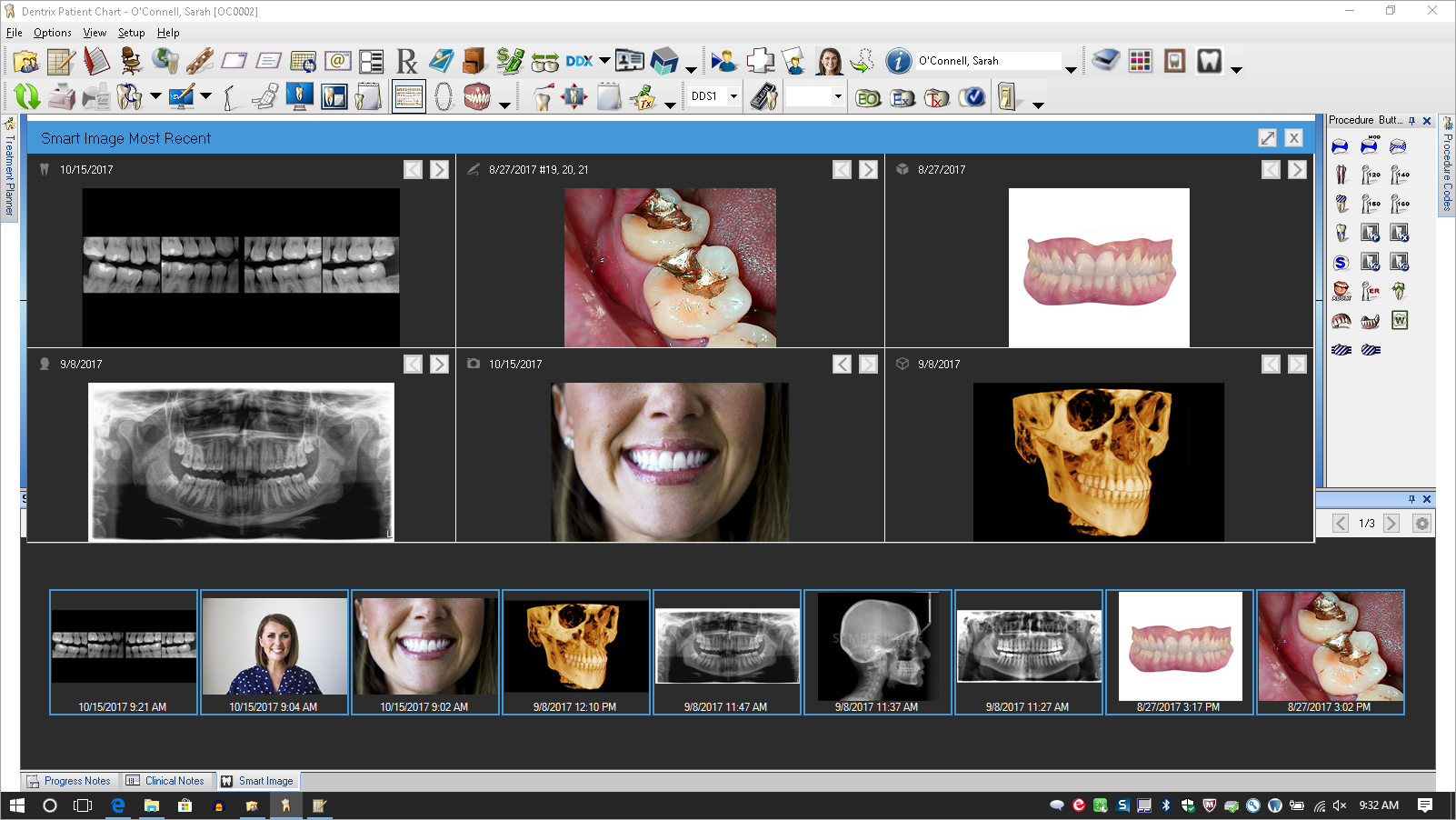Open the Prescriptions (Rx) tool
1456x820 pixels.
[405, 60]
